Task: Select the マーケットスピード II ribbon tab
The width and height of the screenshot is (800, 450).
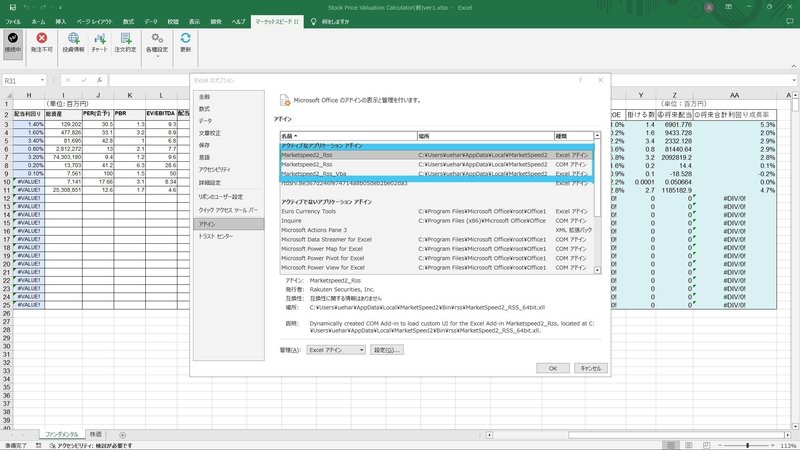Action: [277, 21]
